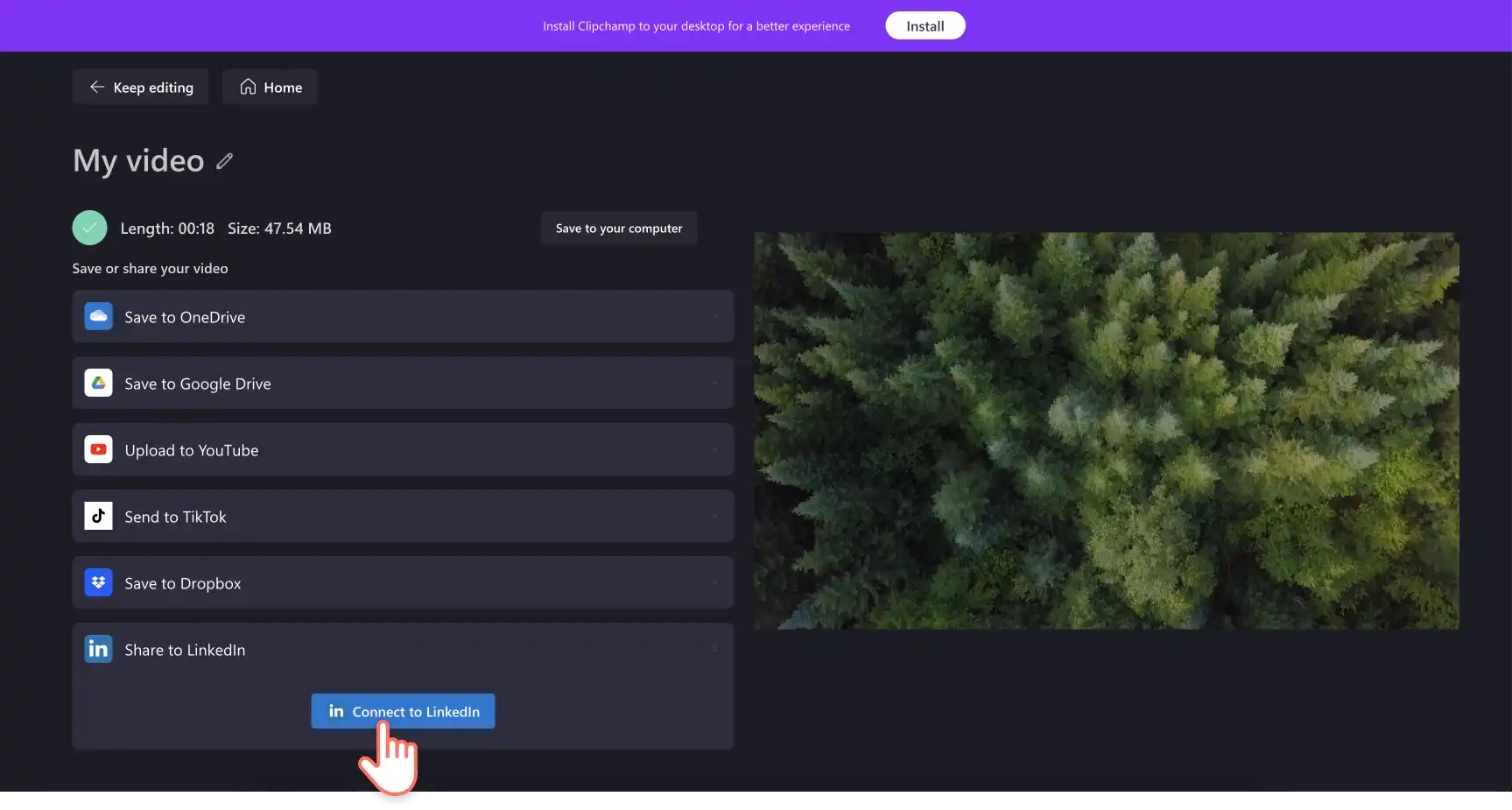Click the pencil icon to rename My video
Viewport: 1512px width, 810px height.
225,161
